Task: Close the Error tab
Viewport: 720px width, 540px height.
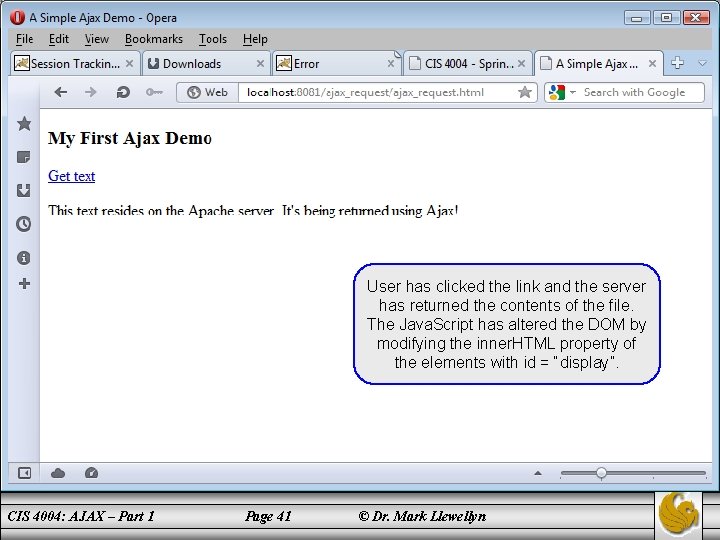Action: (391, 63)
